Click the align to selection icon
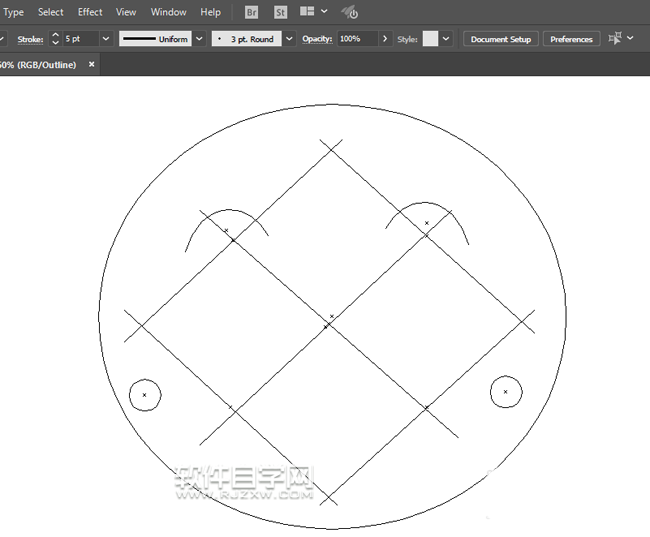The image size is (650, 537). (x=615, y=38)
